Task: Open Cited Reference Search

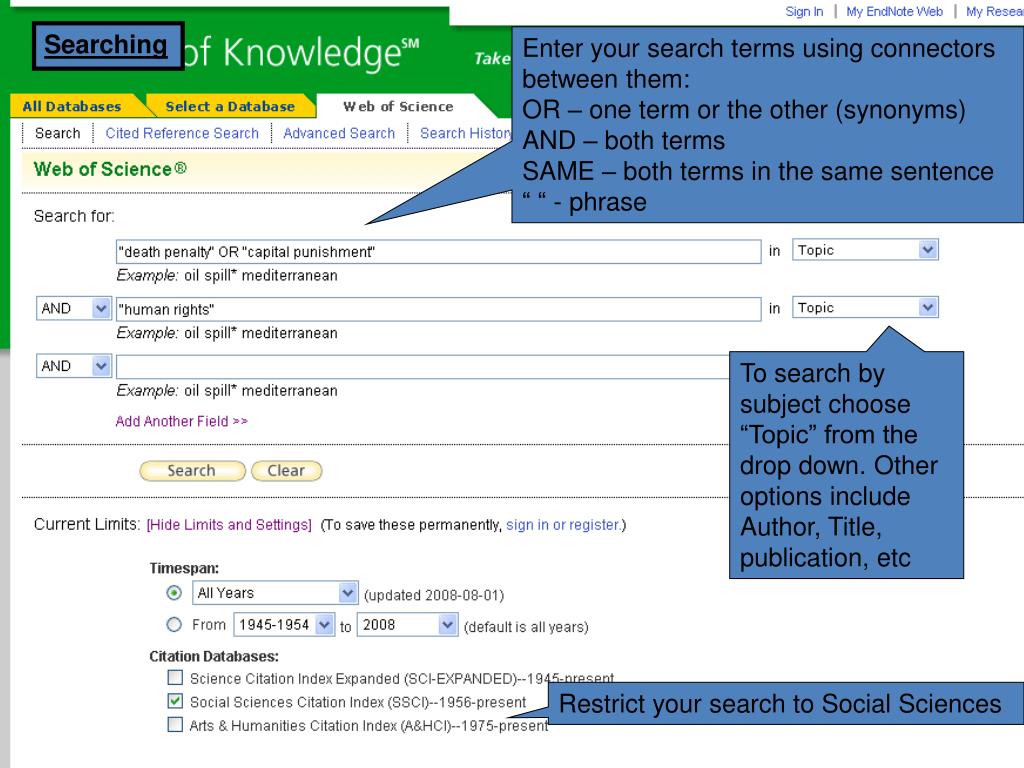Action: coord(182,133)
